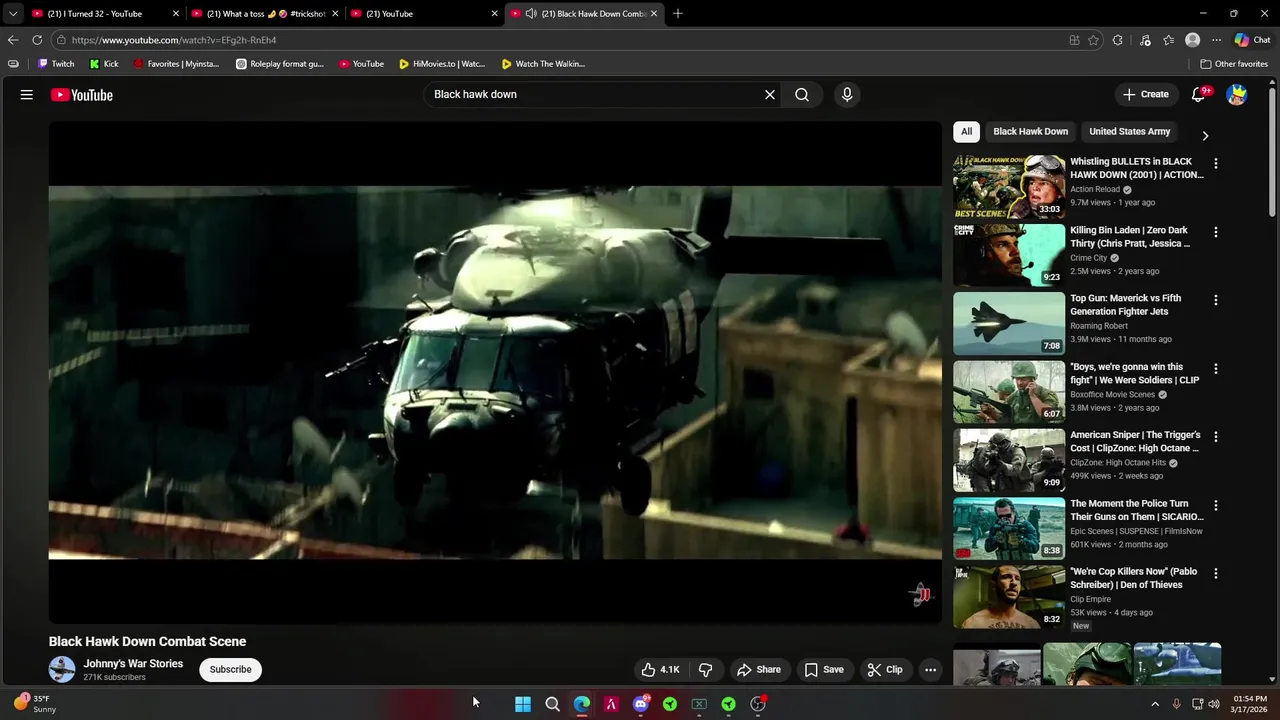Screen dimensions: 1280x720
Task: Show hidden system tray icons
Action: tap(1155, 704)
